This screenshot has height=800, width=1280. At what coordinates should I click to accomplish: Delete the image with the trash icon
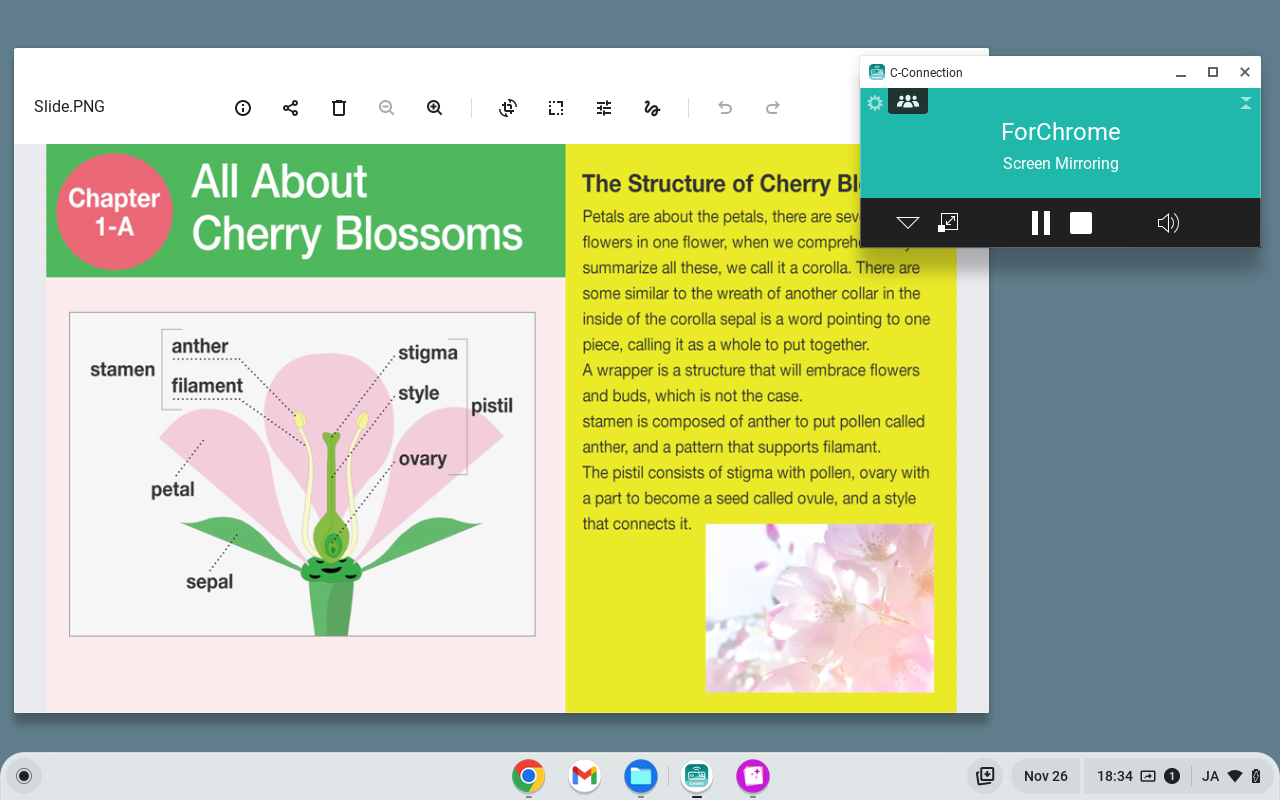click(339, 108)
